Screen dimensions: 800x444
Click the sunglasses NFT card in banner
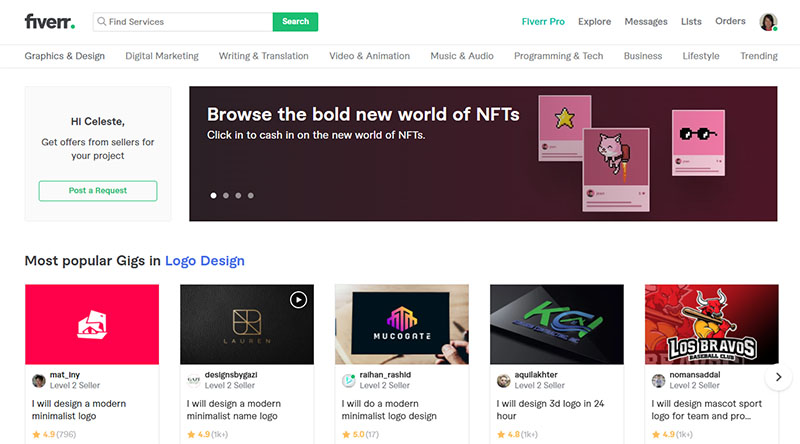click(698, 143)
